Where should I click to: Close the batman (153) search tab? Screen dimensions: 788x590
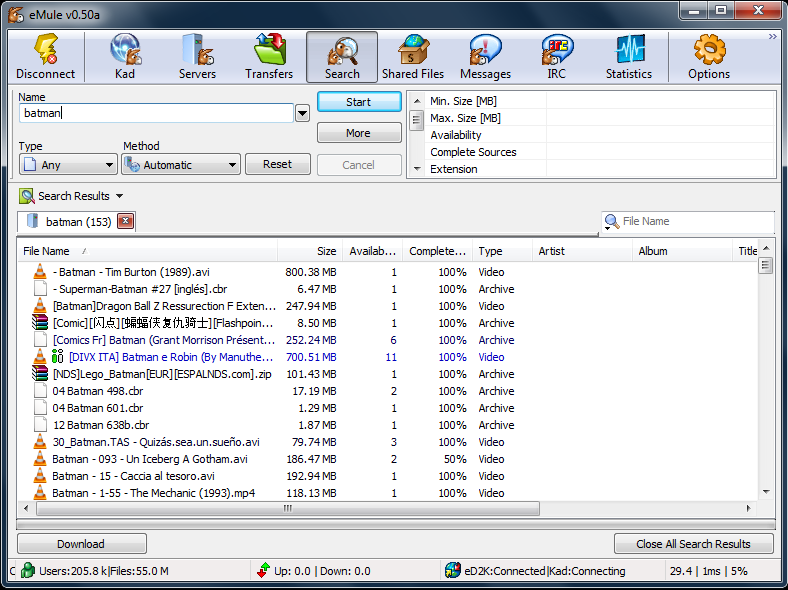(x=126, y=221)
